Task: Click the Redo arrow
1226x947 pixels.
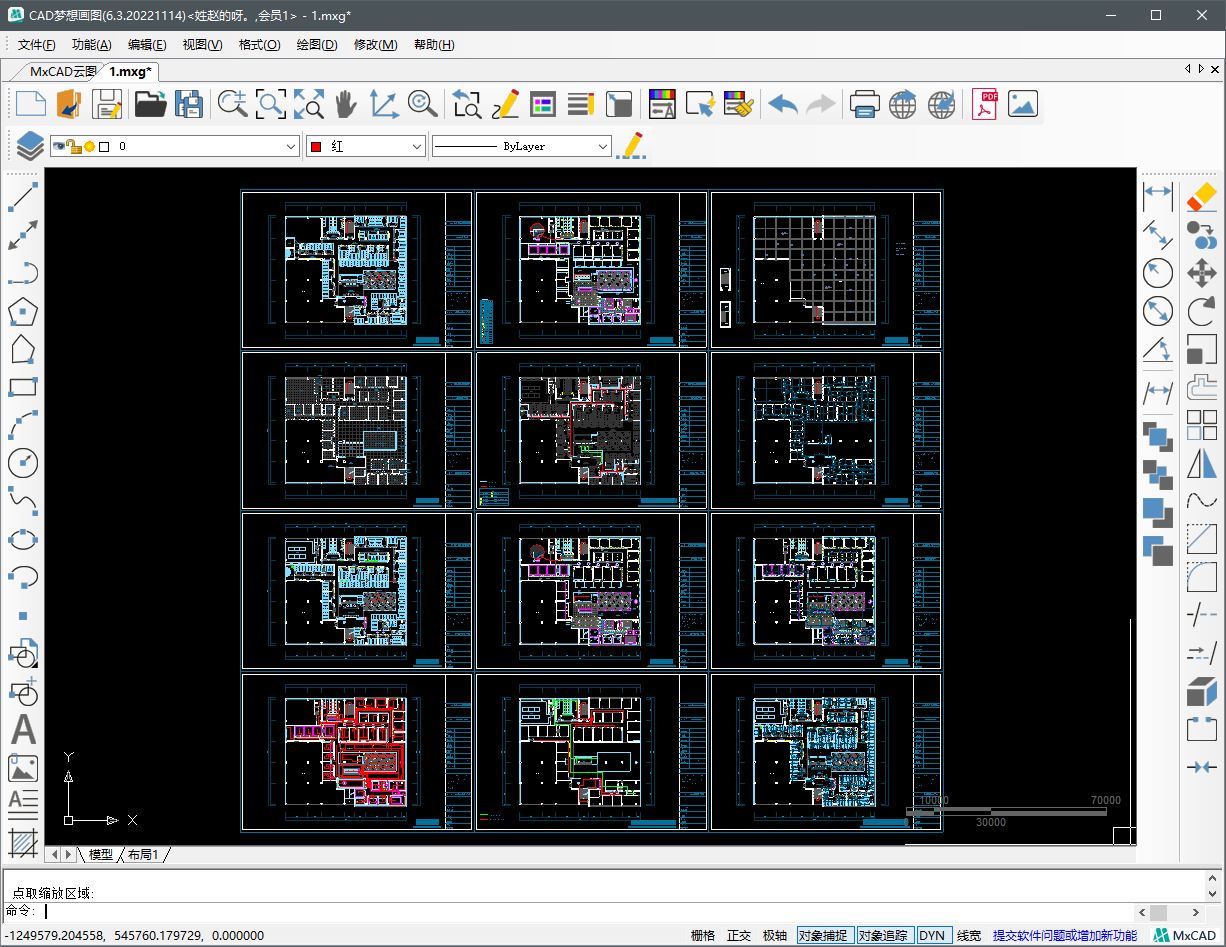Action: pyautogui.click(x=821, y=104)
